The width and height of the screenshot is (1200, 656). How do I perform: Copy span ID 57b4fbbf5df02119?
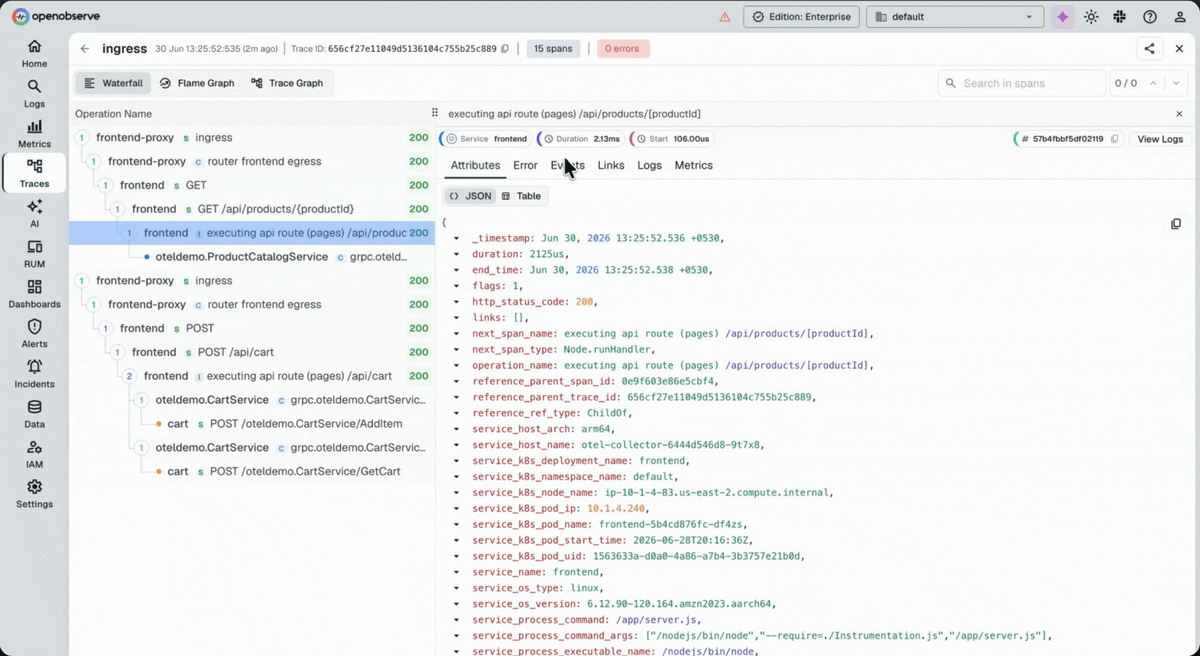tap(1115, 139)
